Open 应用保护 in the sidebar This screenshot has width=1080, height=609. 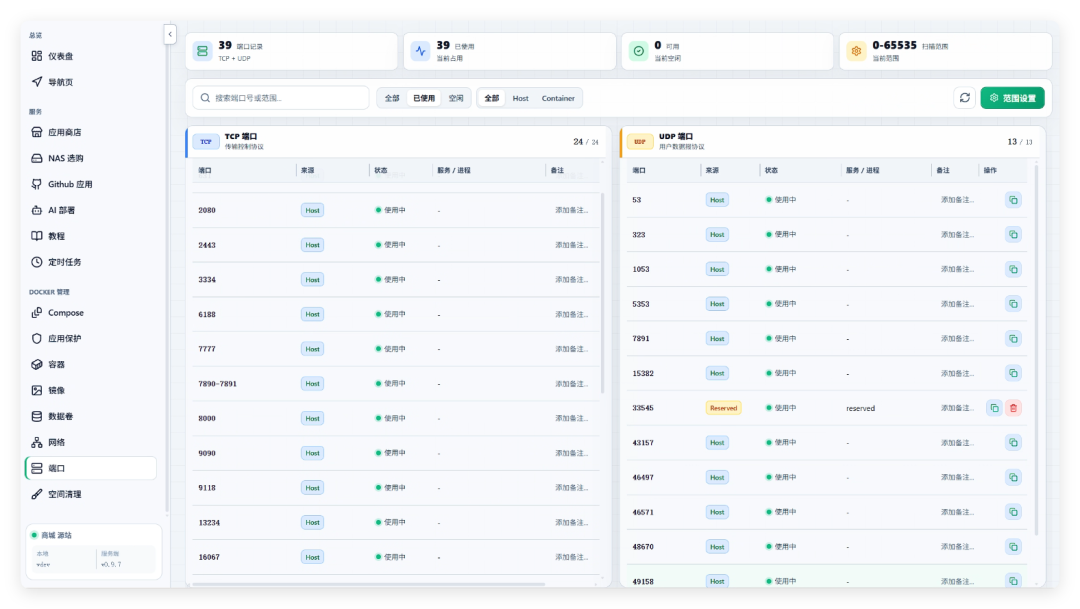point(90,339)
